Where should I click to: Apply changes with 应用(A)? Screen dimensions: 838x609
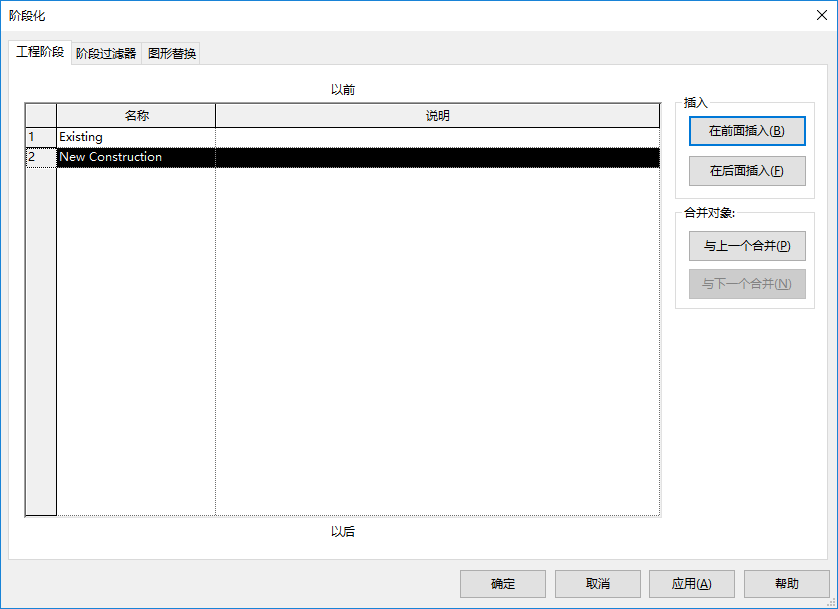coord(691,584)
